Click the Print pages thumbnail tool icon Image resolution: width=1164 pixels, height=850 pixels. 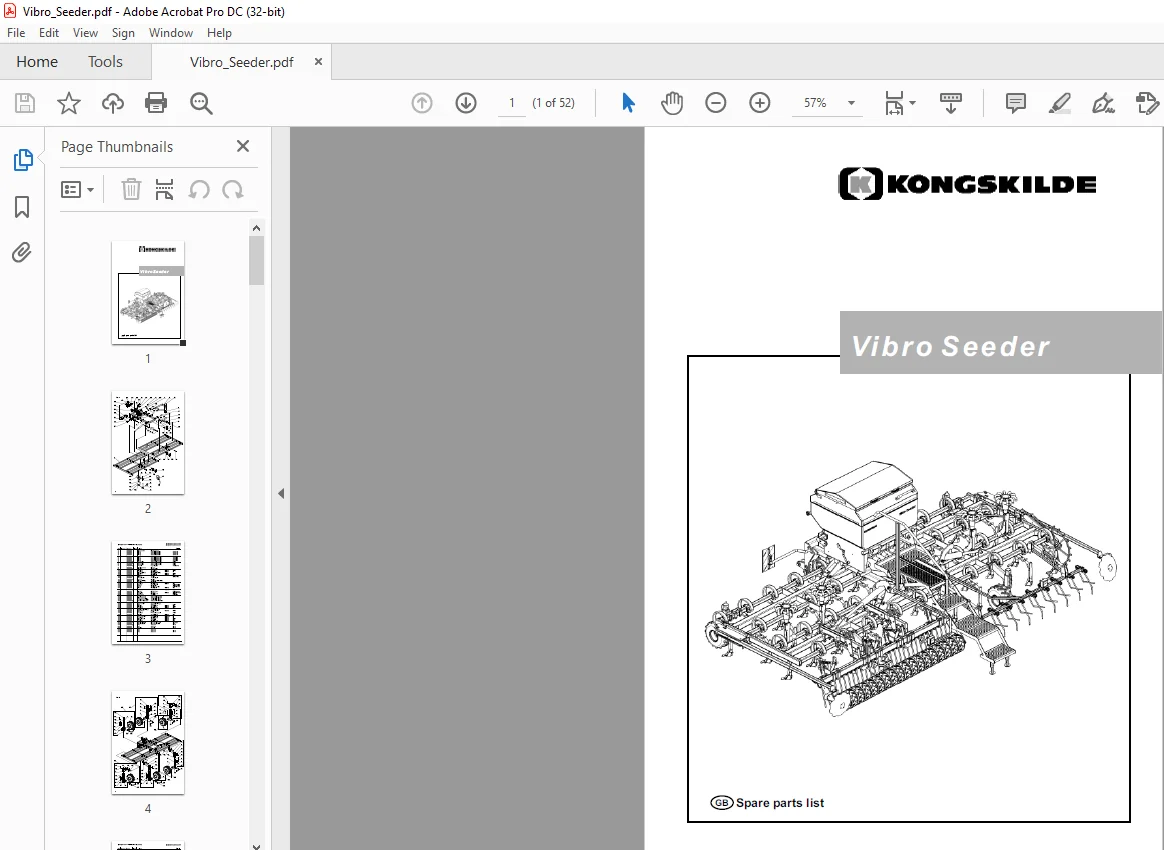click(164, 189)
